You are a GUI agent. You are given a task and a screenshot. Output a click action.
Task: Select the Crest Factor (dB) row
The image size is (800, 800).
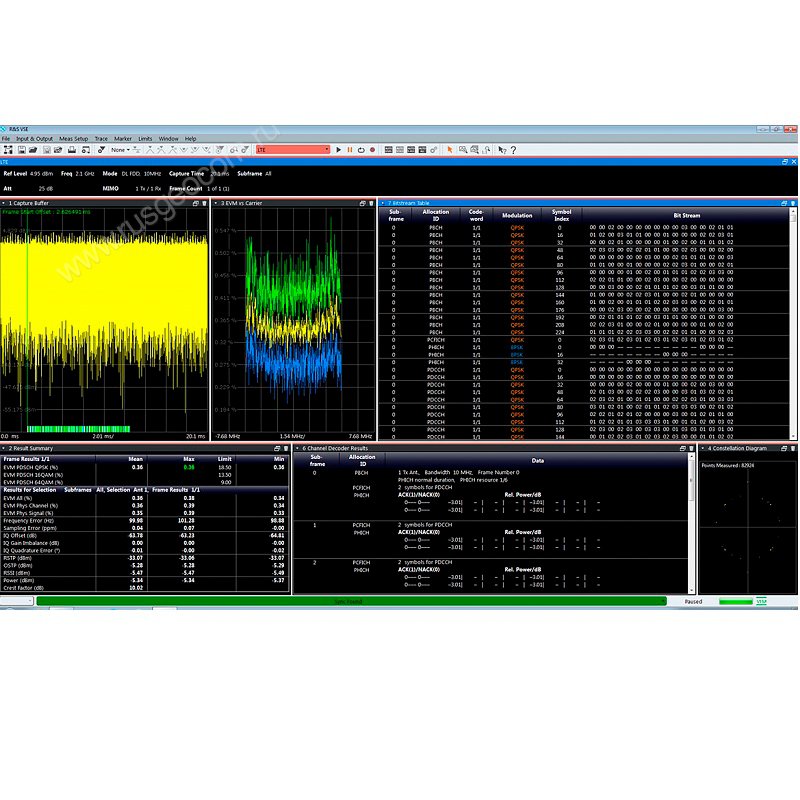coord(145,588)
